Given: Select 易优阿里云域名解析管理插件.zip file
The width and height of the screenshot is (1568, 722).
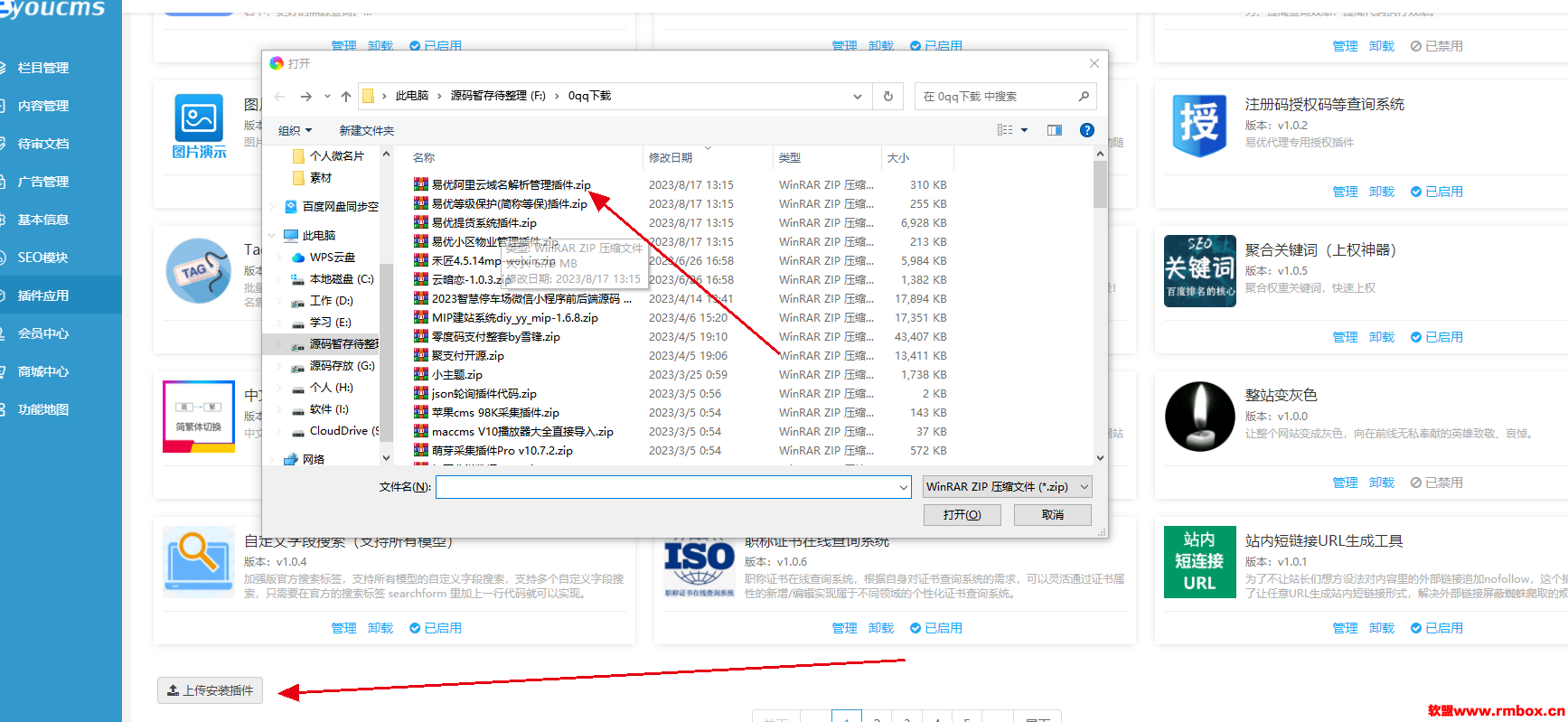Looking at the screenshot, I should [x=511, y=184].
